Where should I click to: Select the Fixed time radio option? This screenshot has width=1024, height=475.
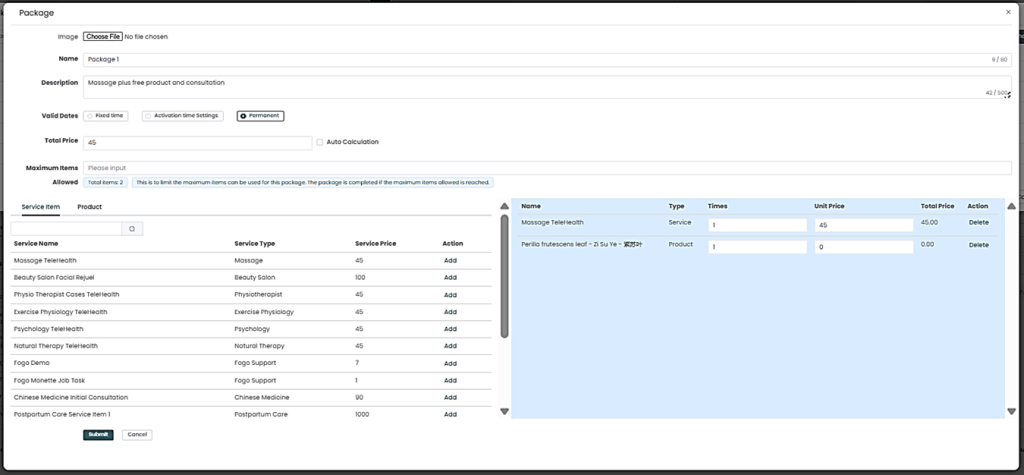pos(106,116)
